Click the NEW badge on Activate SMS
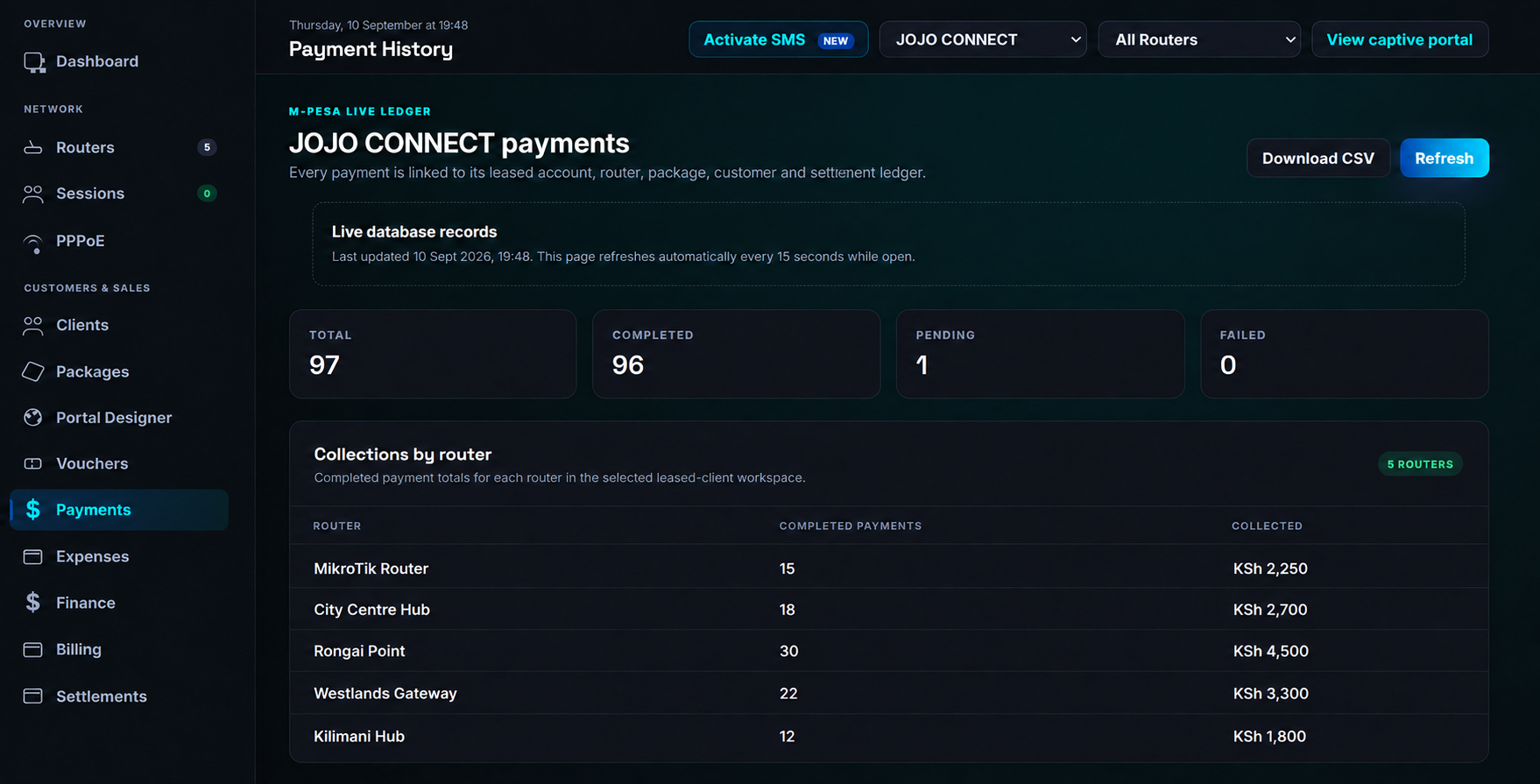1540x784 pixels. (x=836, y=40)
